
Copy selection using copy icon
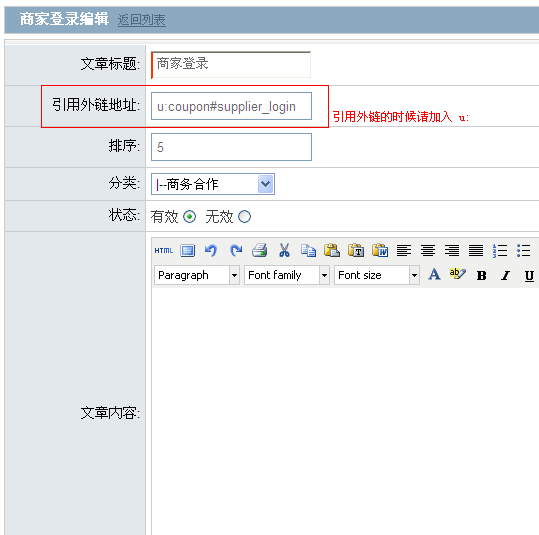click(x=308, y=250)
